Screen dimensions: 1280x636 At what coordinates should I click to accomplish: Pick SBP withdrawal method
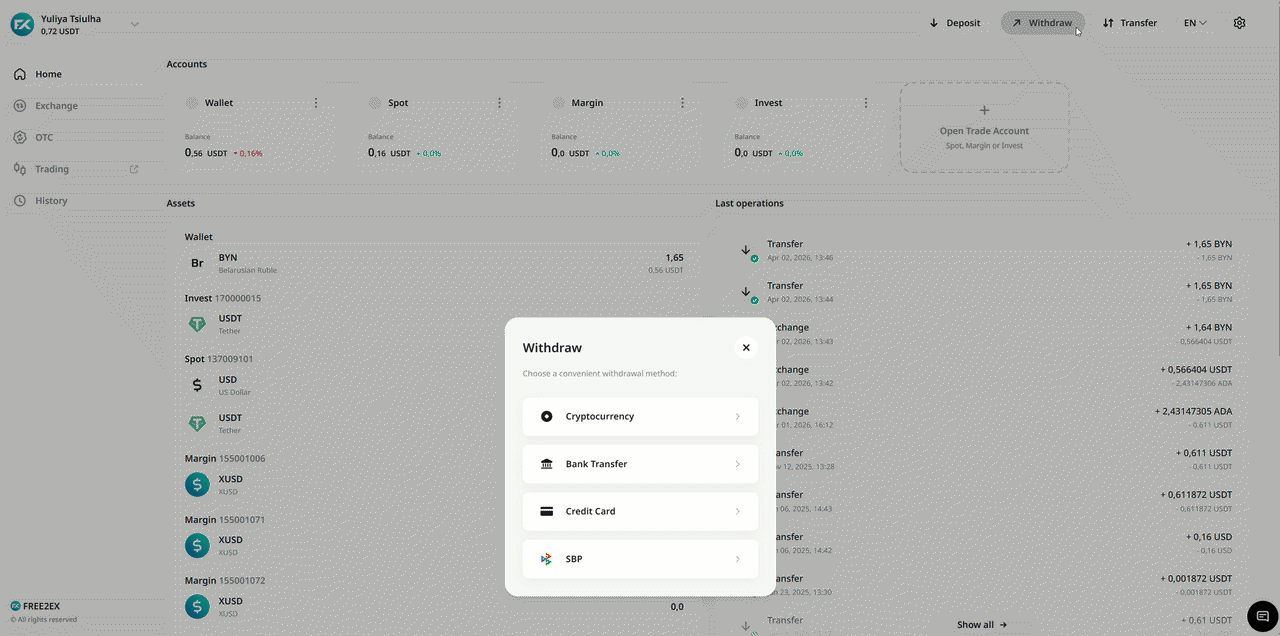tap(640, 559)
